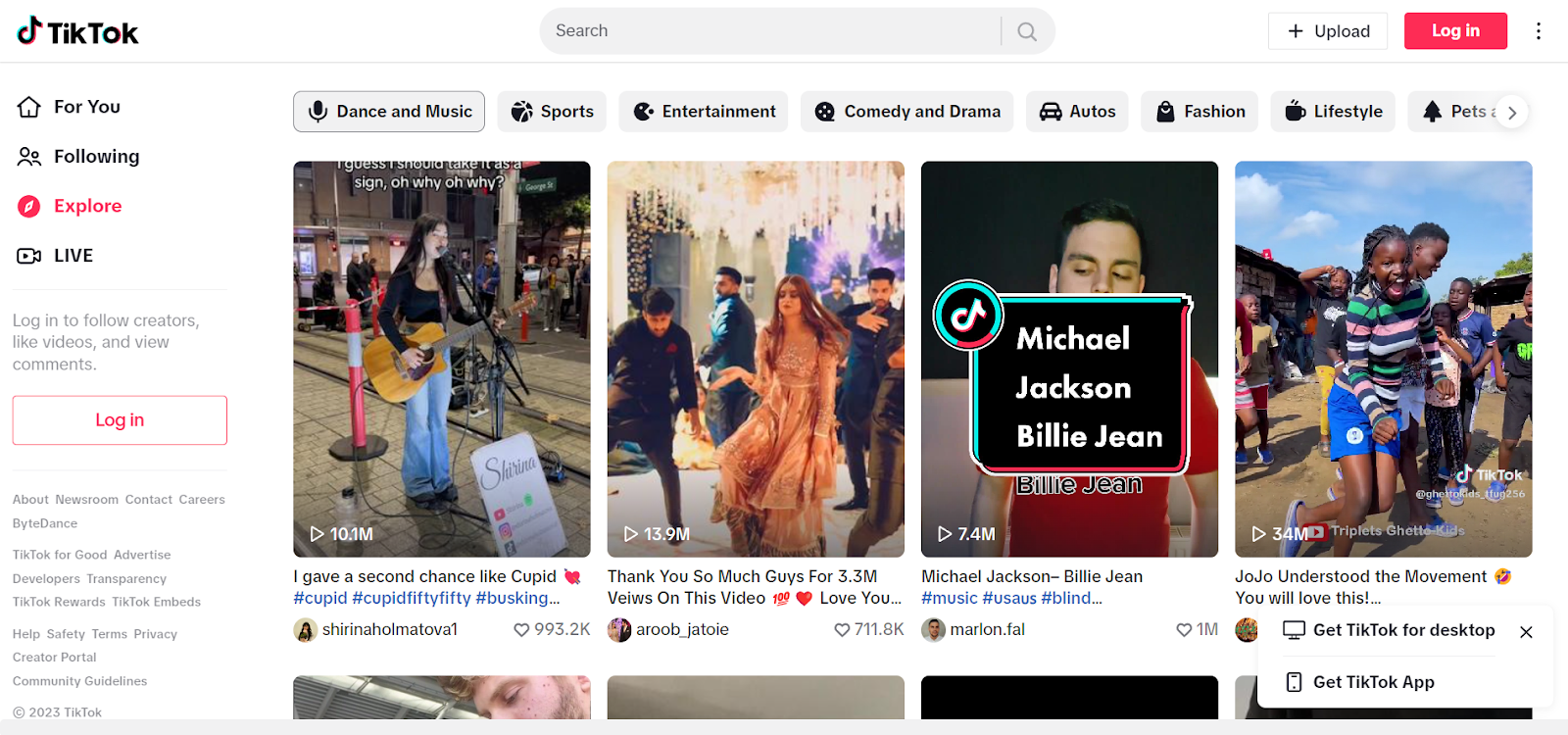Open marlon.fal profile avatar

pos(934,630)
